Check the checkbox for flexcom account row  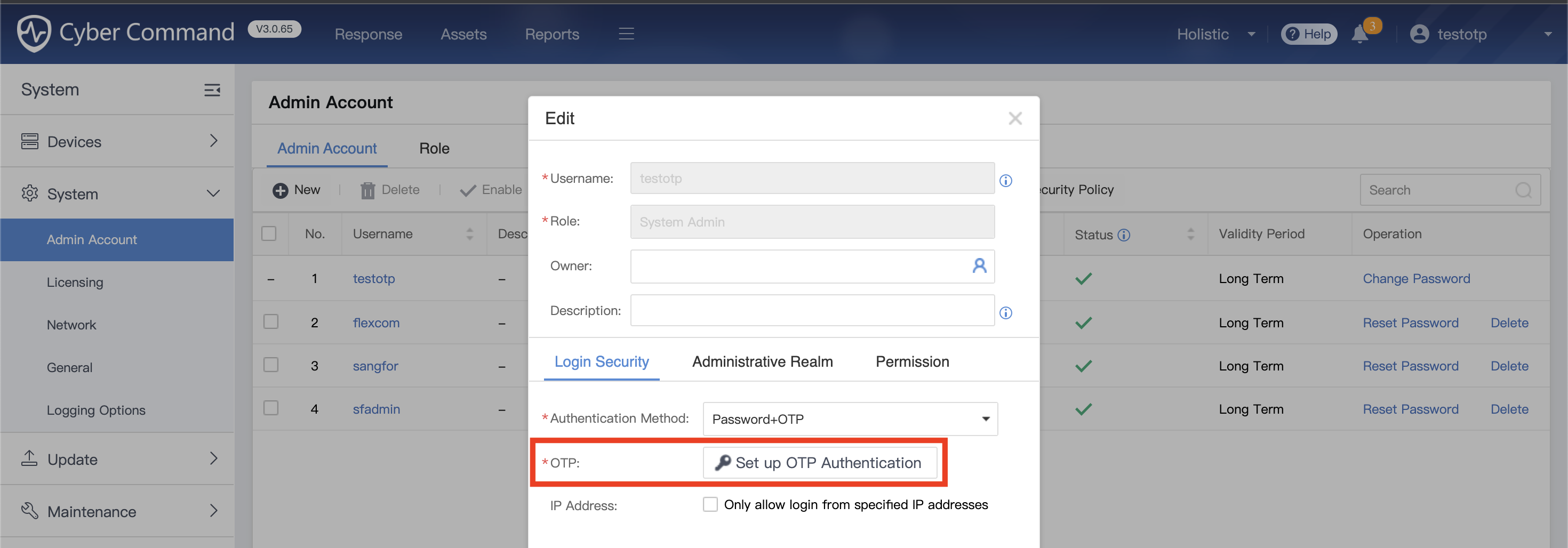pos(270,322)
